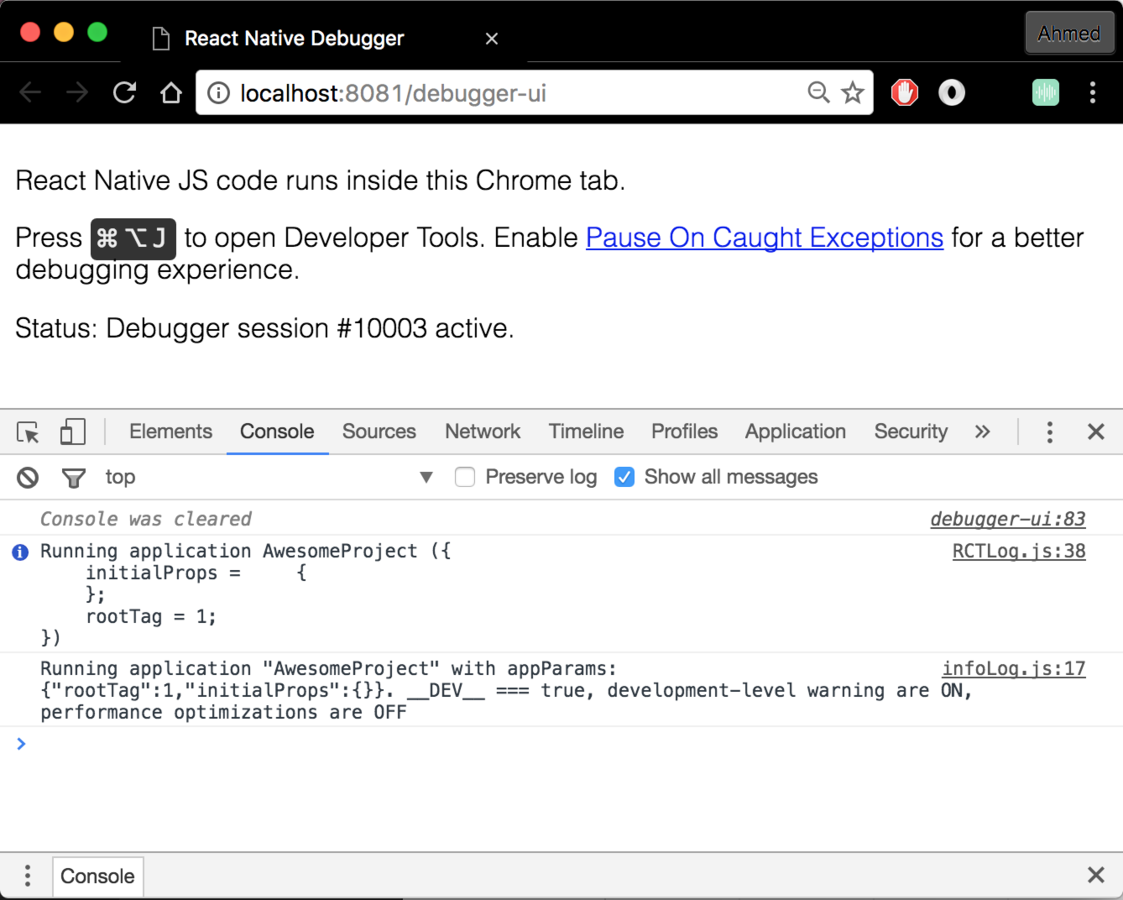Open the console drawer three-dot menu
1123x900 pixels.
pos(27,876)
